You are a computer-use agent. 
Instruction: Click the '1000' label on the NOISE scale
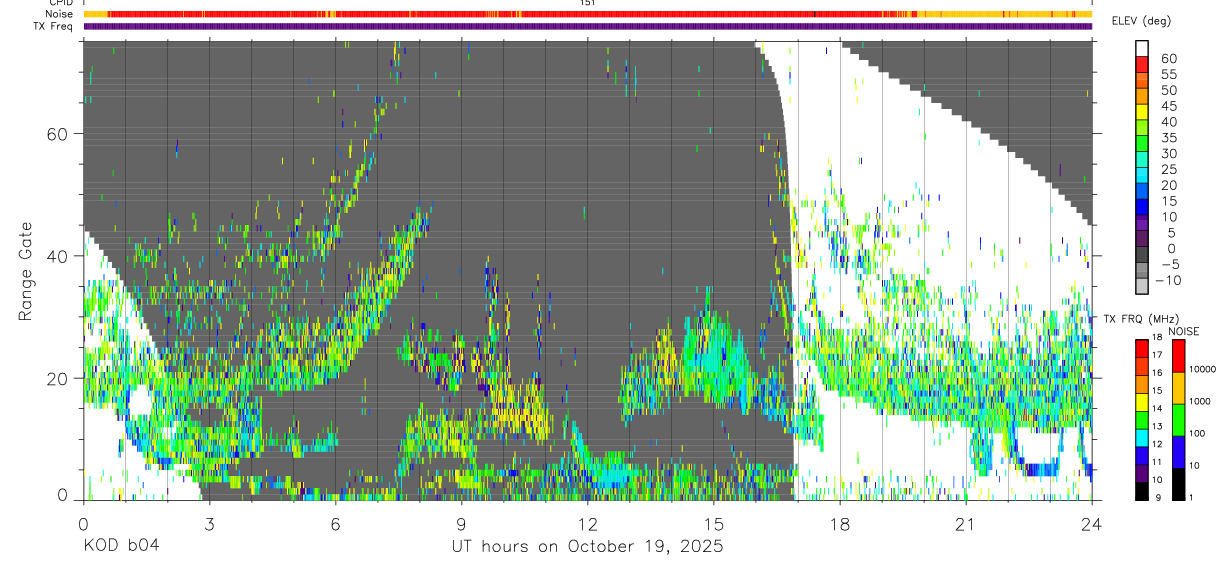click(x=1202, y=401)
